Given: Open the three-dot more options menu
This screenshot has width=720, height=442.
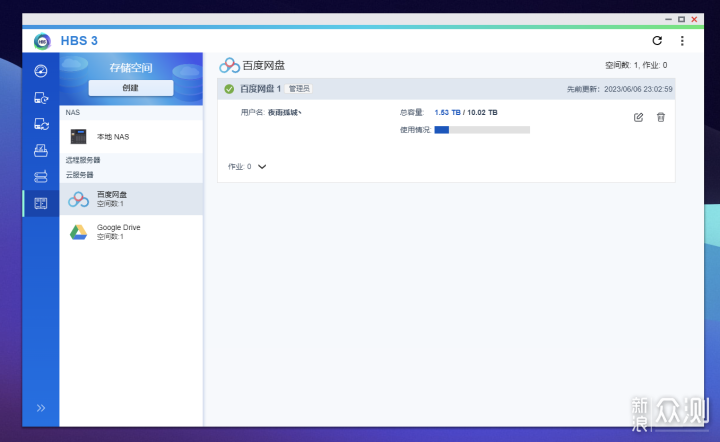Looking at the screenshot, I should click(x=682, y=41).
